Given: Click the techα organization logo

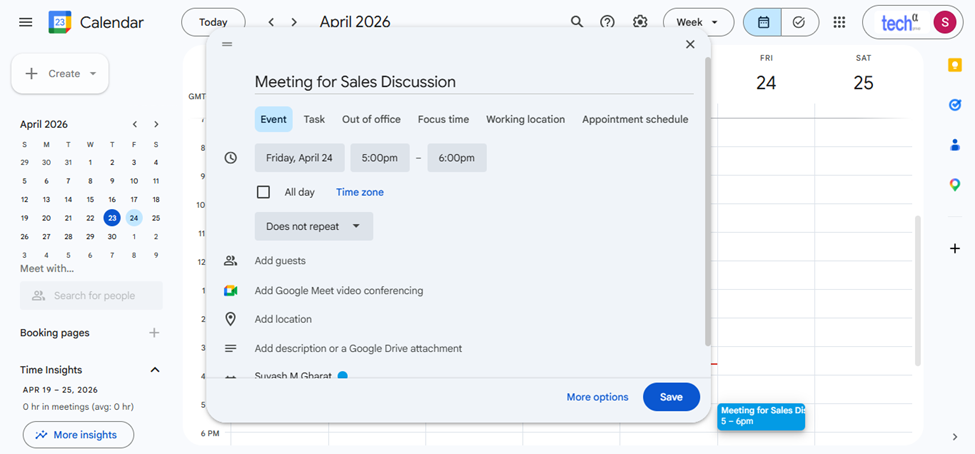Looking at the screenshot, I should pos(901,22).
